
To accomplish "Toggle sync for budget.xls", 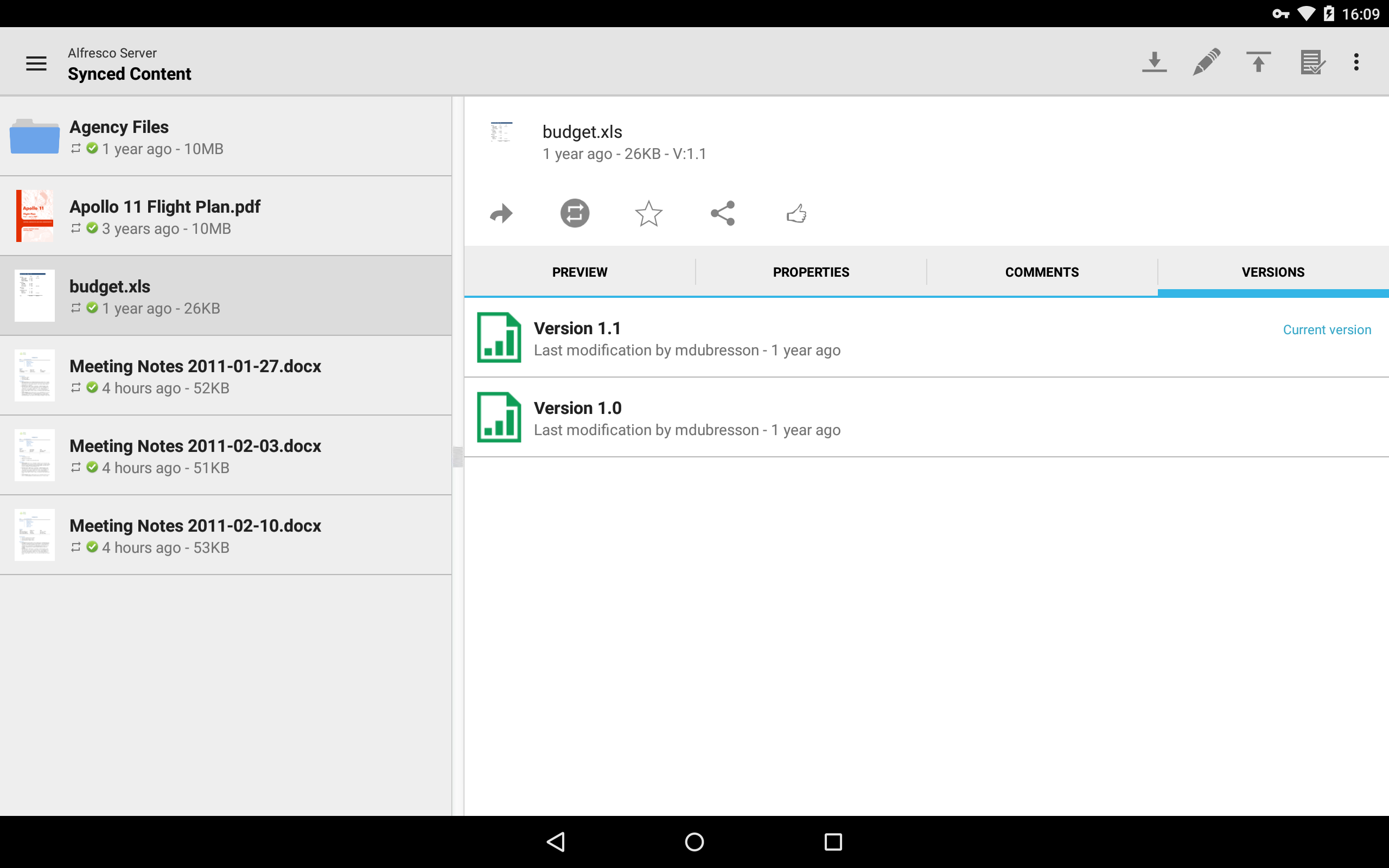I will click(575, 214).
